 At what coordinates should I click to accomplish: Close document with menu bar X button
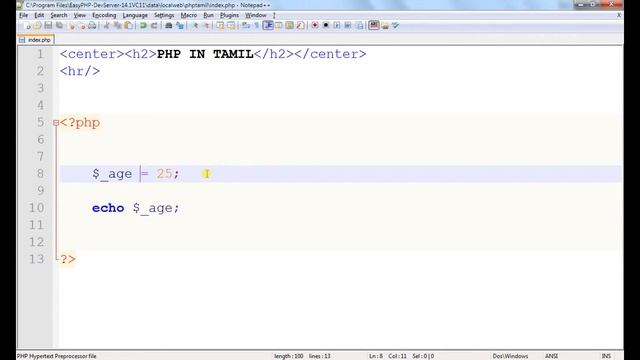click(x=619, y=15)
